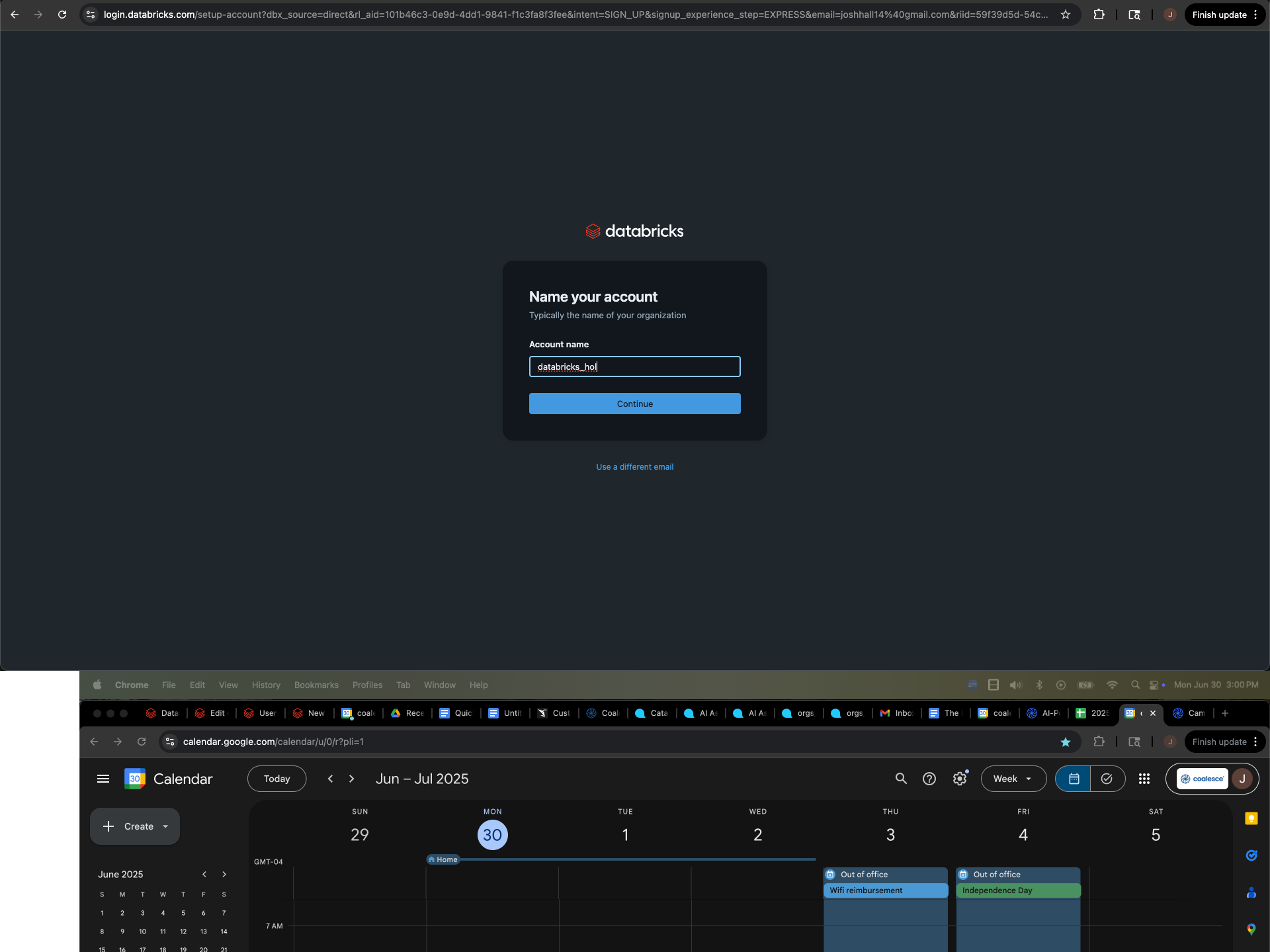
Task: Click the Google Calendar logo
Action: (x=135, y=779)
